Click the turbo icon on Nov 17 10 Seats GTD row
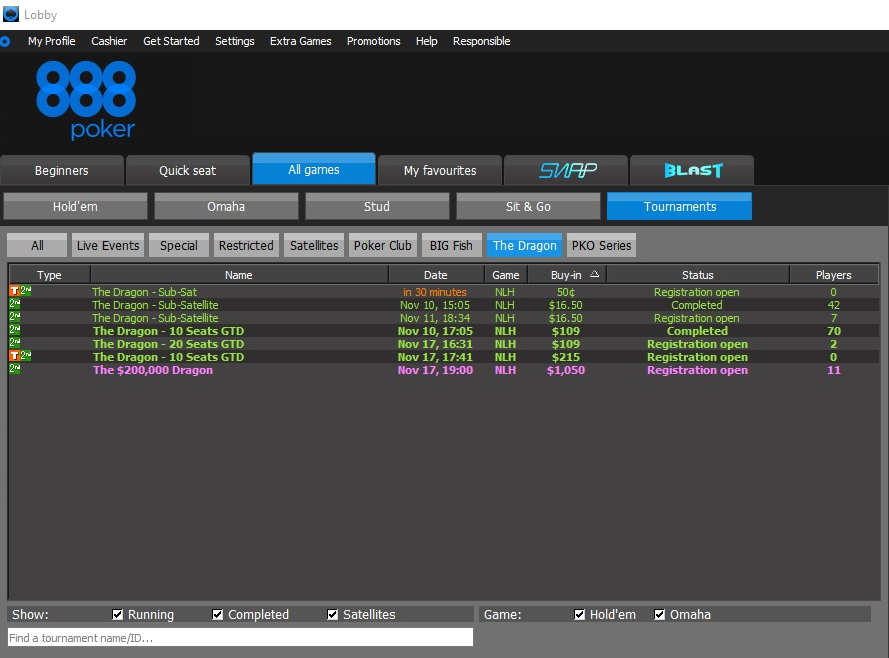The height and width of the screenshot is (658, 889). (13, 357)
